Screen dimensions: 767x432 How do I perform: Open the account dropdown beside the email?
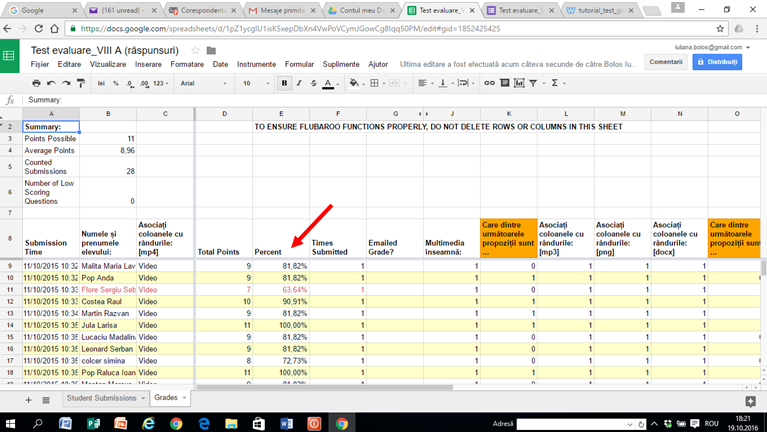pos(748,47)
